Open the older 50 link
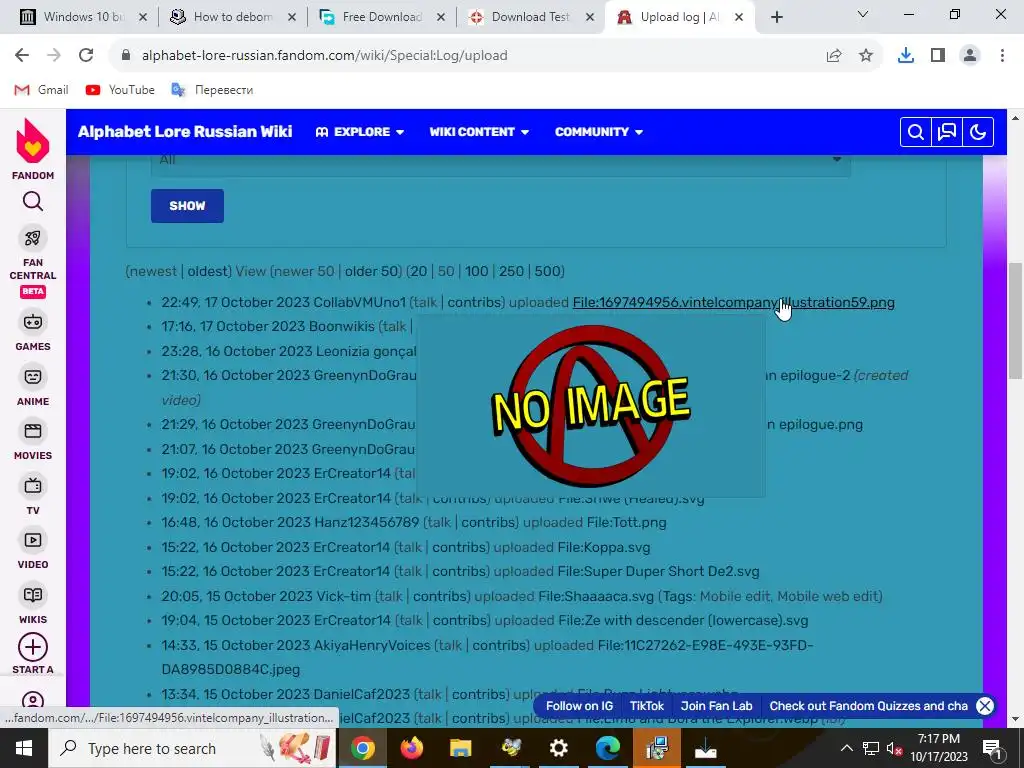 pos(372,271)
